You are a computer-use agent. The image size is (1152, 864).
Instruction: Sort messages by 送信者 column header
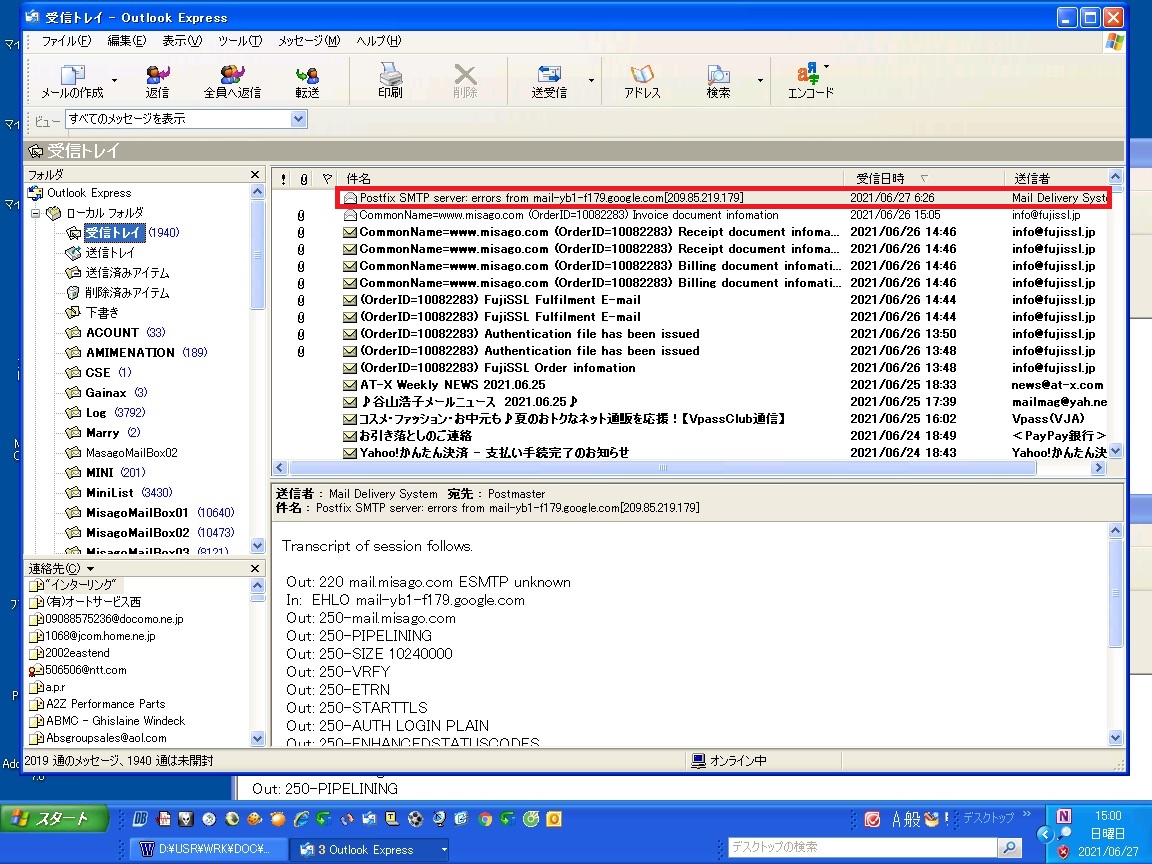coord(1056,179)
